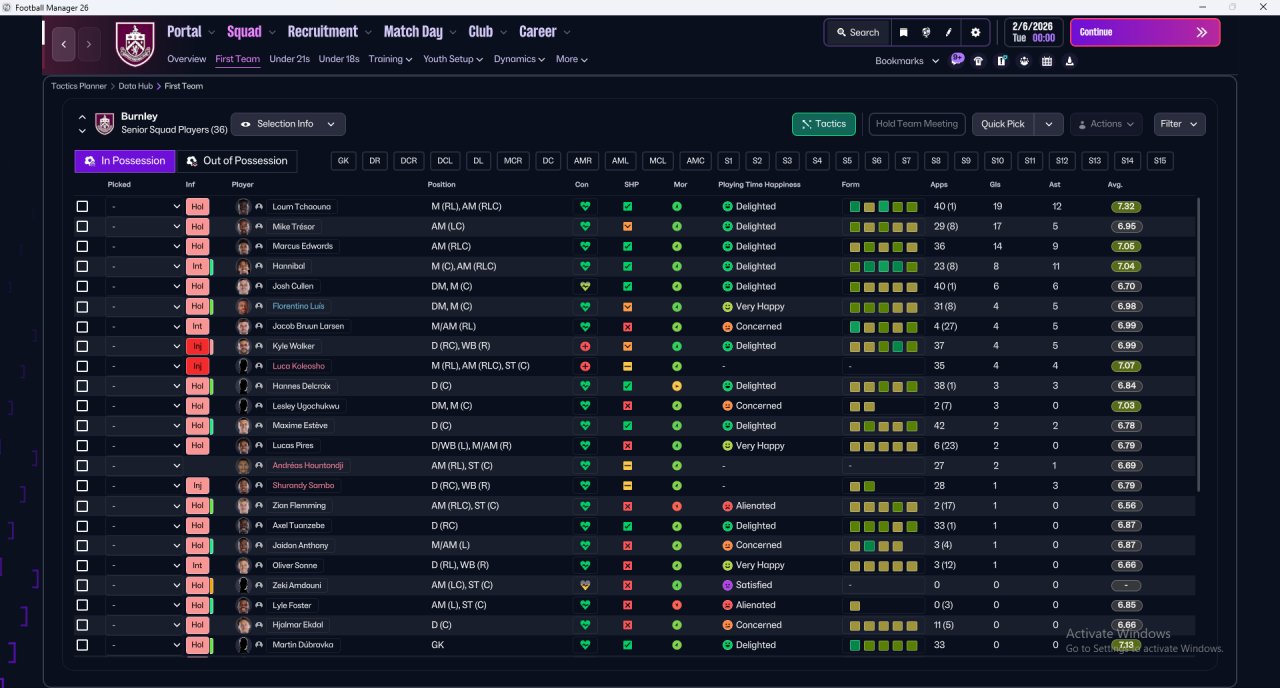Screen dimensions: 1280x688
Task: Tick the checkbox for Kyle Walker
Action: [x=82, y=346]
